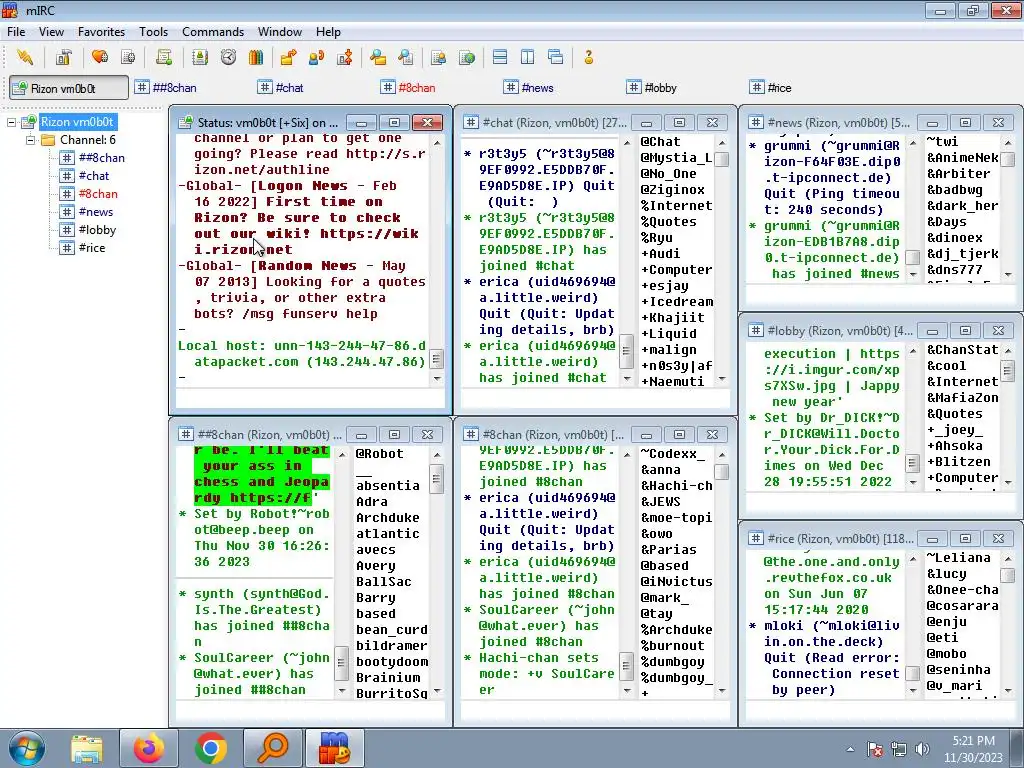Tile windows vertically via toolbar icon

click(528, 57)
